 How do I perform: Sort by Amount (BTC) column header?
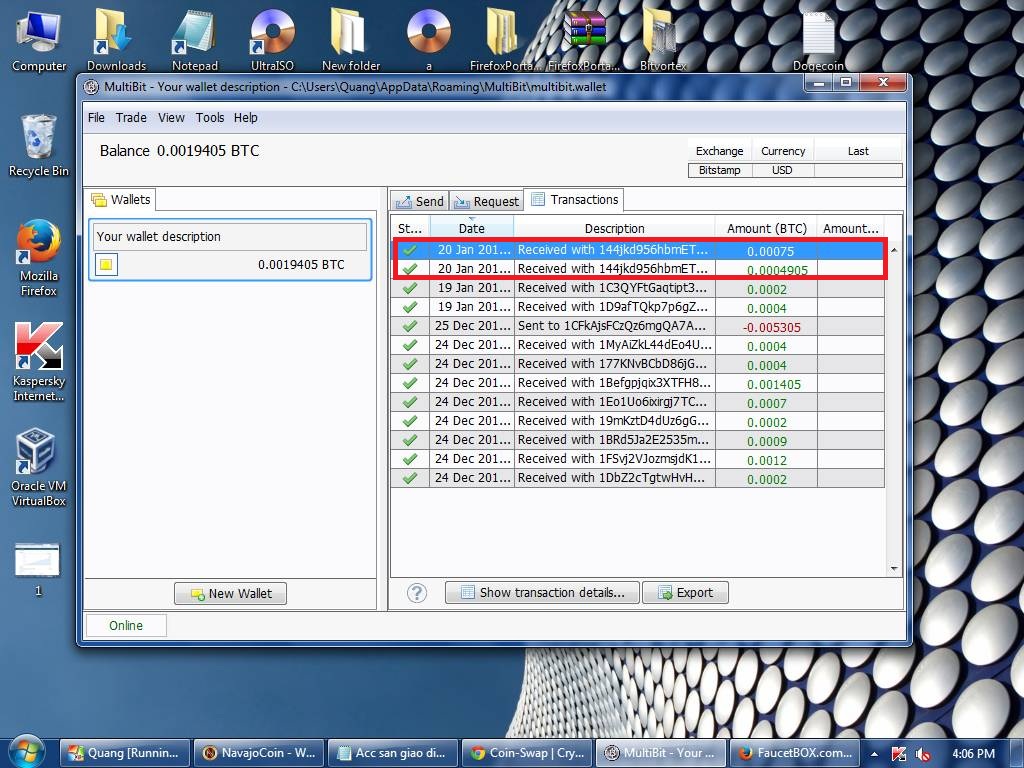[766, 228]
